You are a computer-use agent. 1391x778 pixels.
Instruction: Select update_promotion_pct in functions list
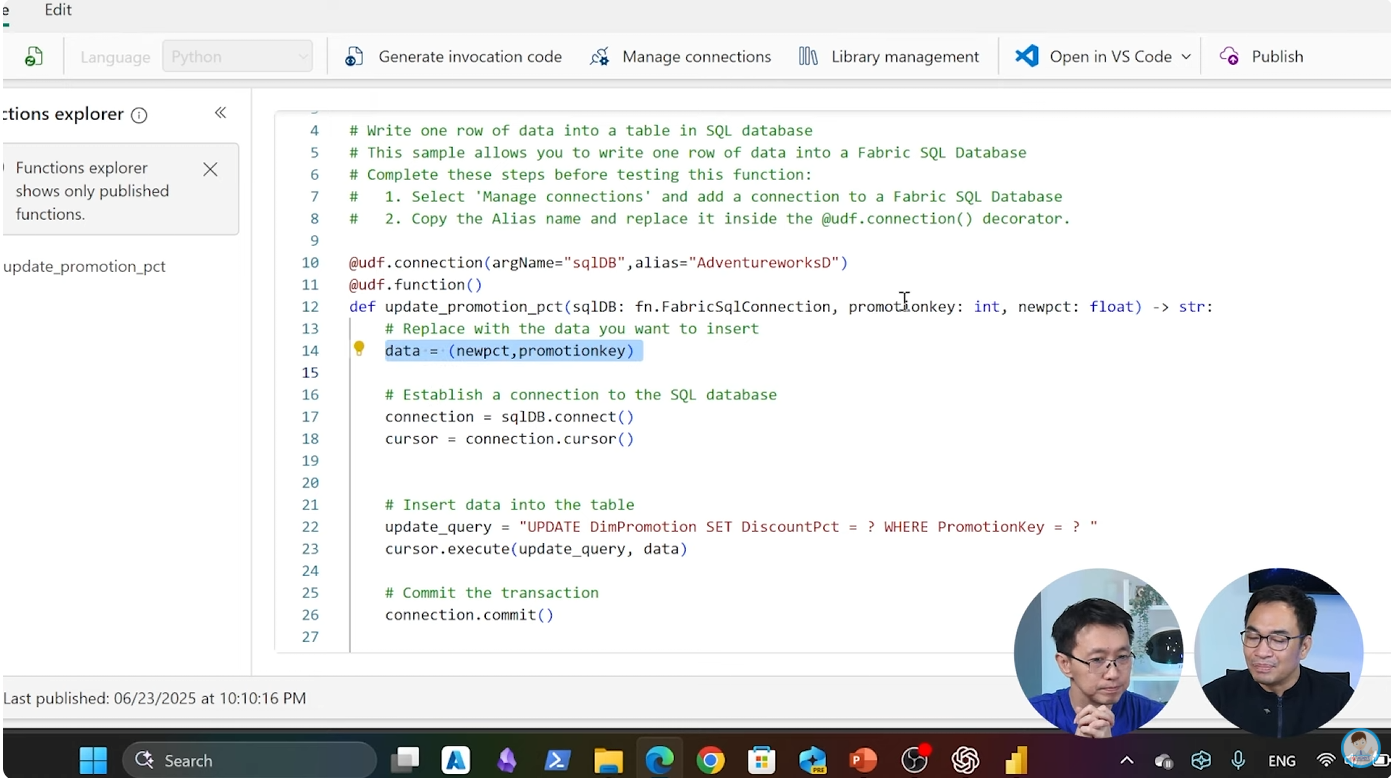(85, 266)
